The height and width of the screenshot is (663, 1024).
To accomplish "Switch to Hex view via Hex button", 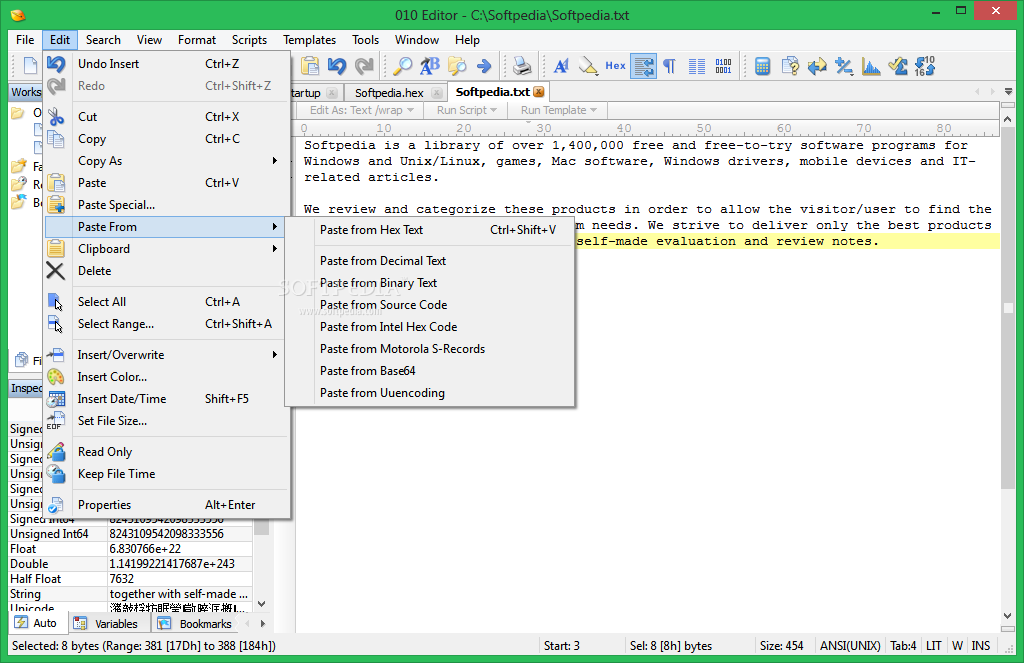I will coord(615,65).
